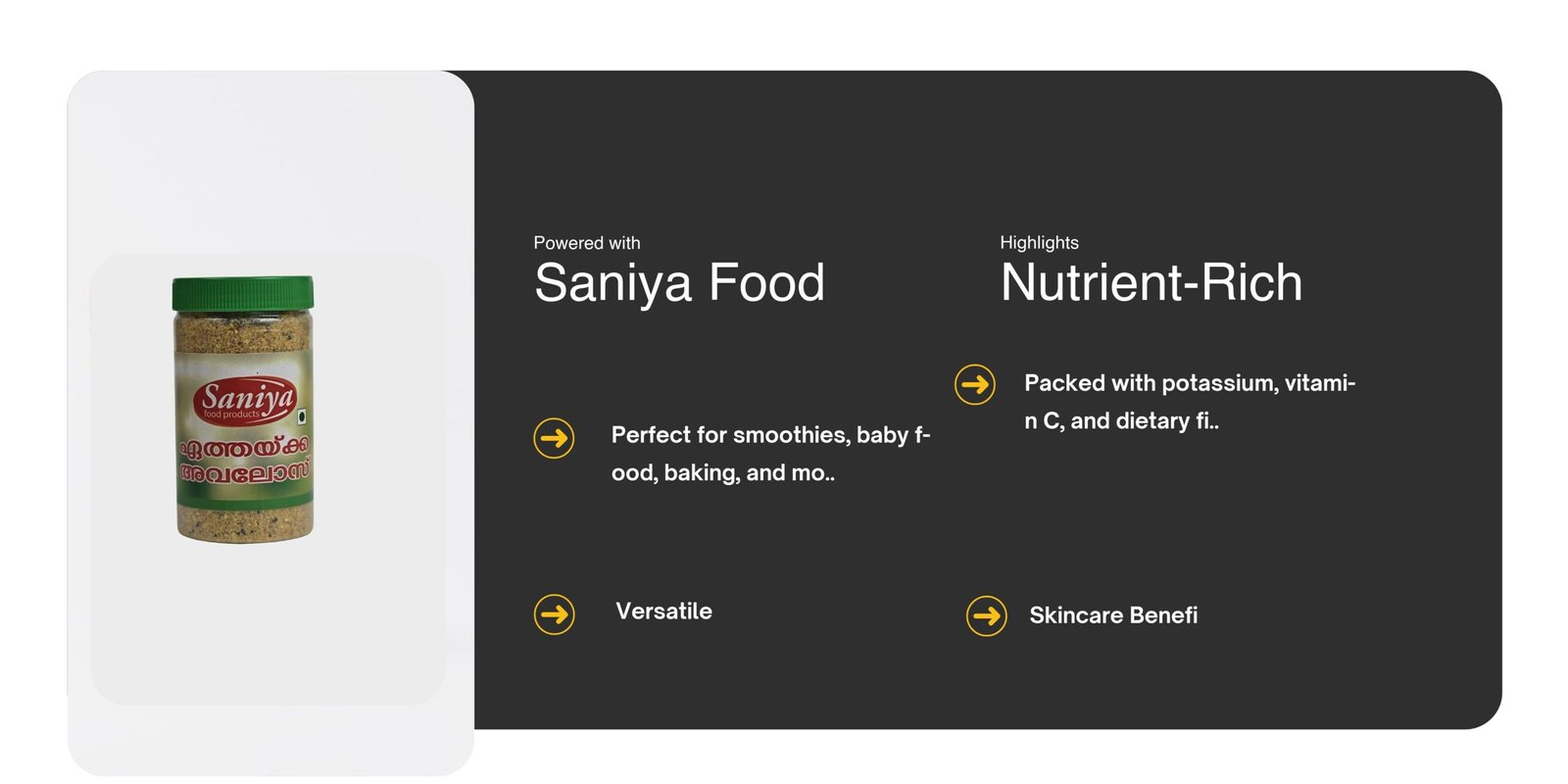Click the arrow icon next to Versatile
Screen dimensions: 1568x784
pyautogui.click(x=554, y=614)
